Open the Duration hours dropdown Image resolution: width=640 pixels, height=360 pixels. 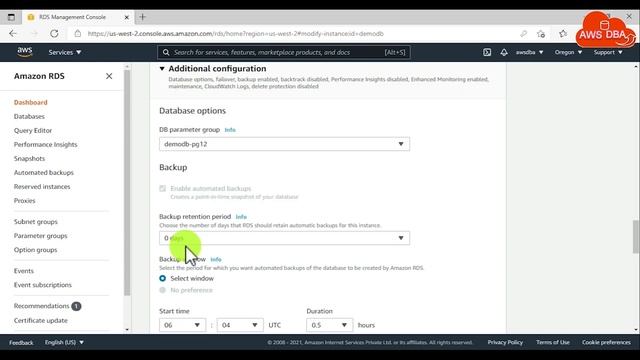click(x=329, y=325)
